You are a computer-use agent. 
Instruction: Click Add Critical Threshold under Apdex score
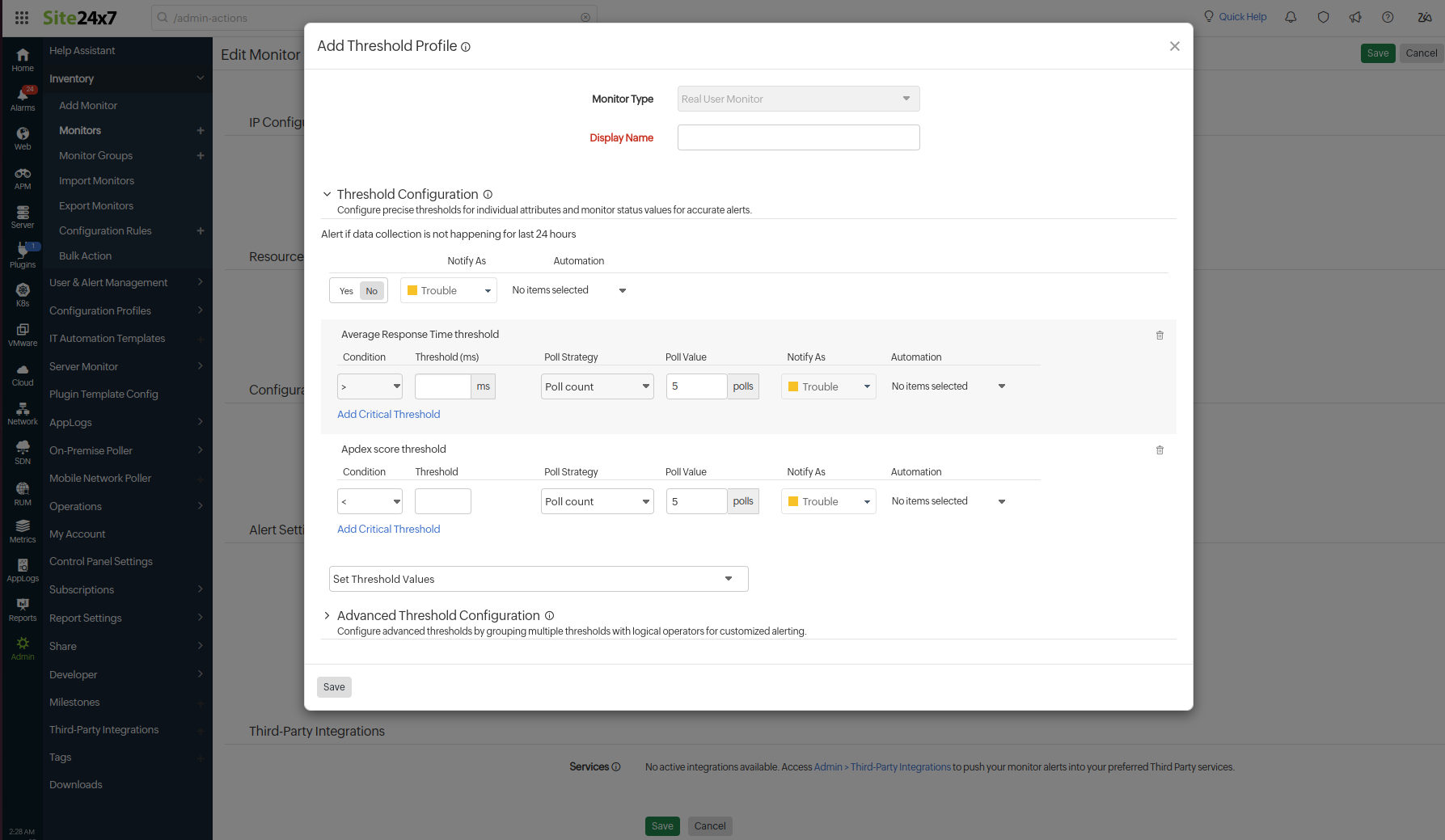[388, 529]
